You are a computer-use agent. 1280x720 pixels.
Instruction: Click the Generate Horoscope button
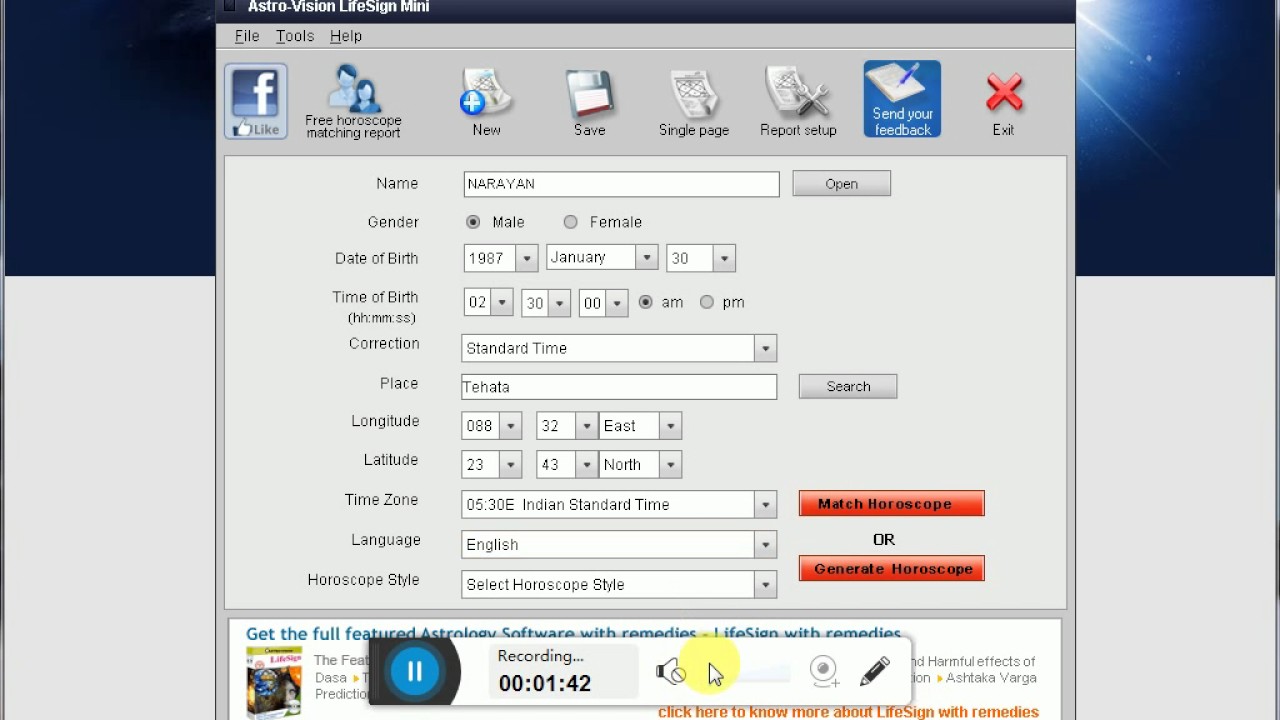click(891, 569)
